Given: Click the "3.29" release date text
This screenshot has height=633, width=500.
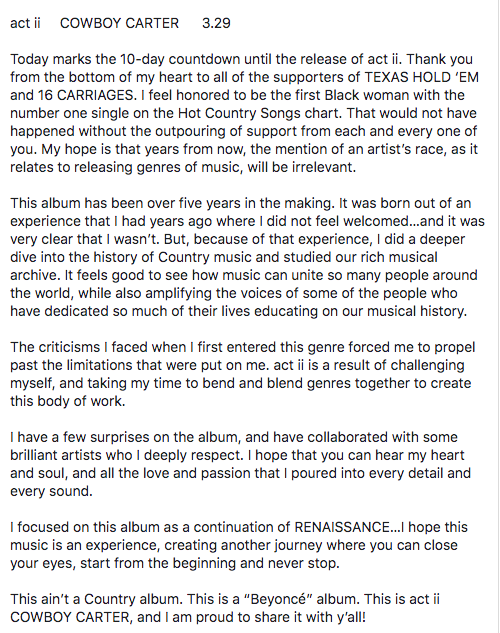Looking at the screenshot, I should pyautogui.click(x=216, y=23).
